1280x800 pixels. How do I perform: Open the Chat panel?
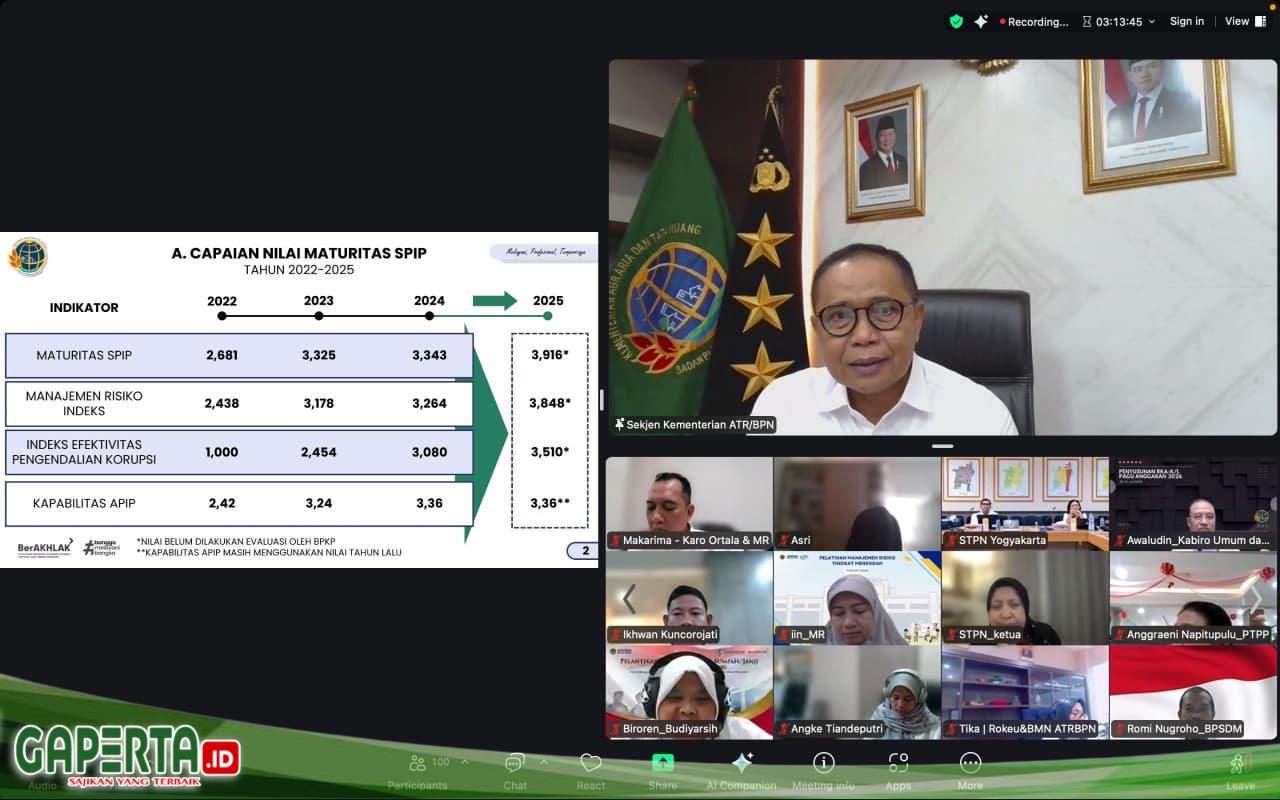tap(515, 765)
